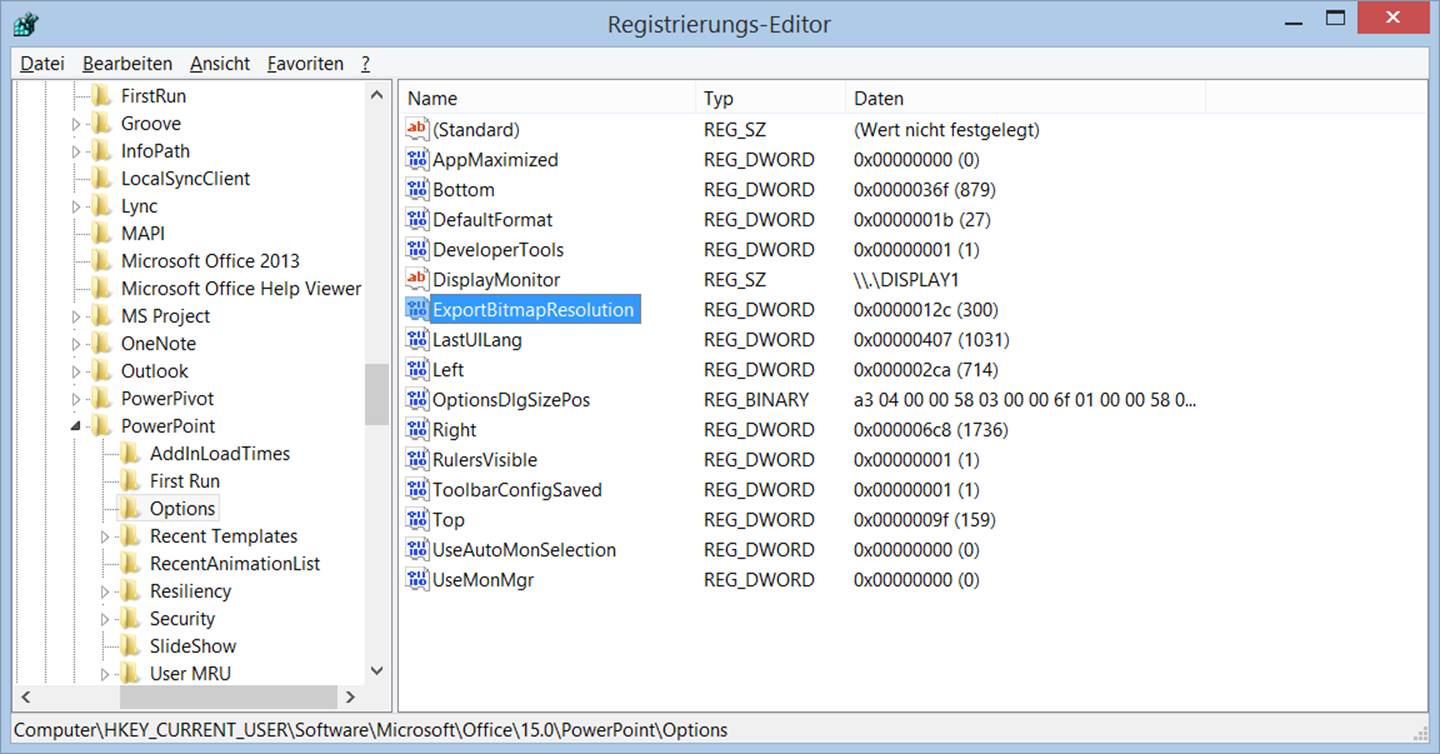
Task: Click the tree scroll up arrow
Action: (x=376, y=96)
